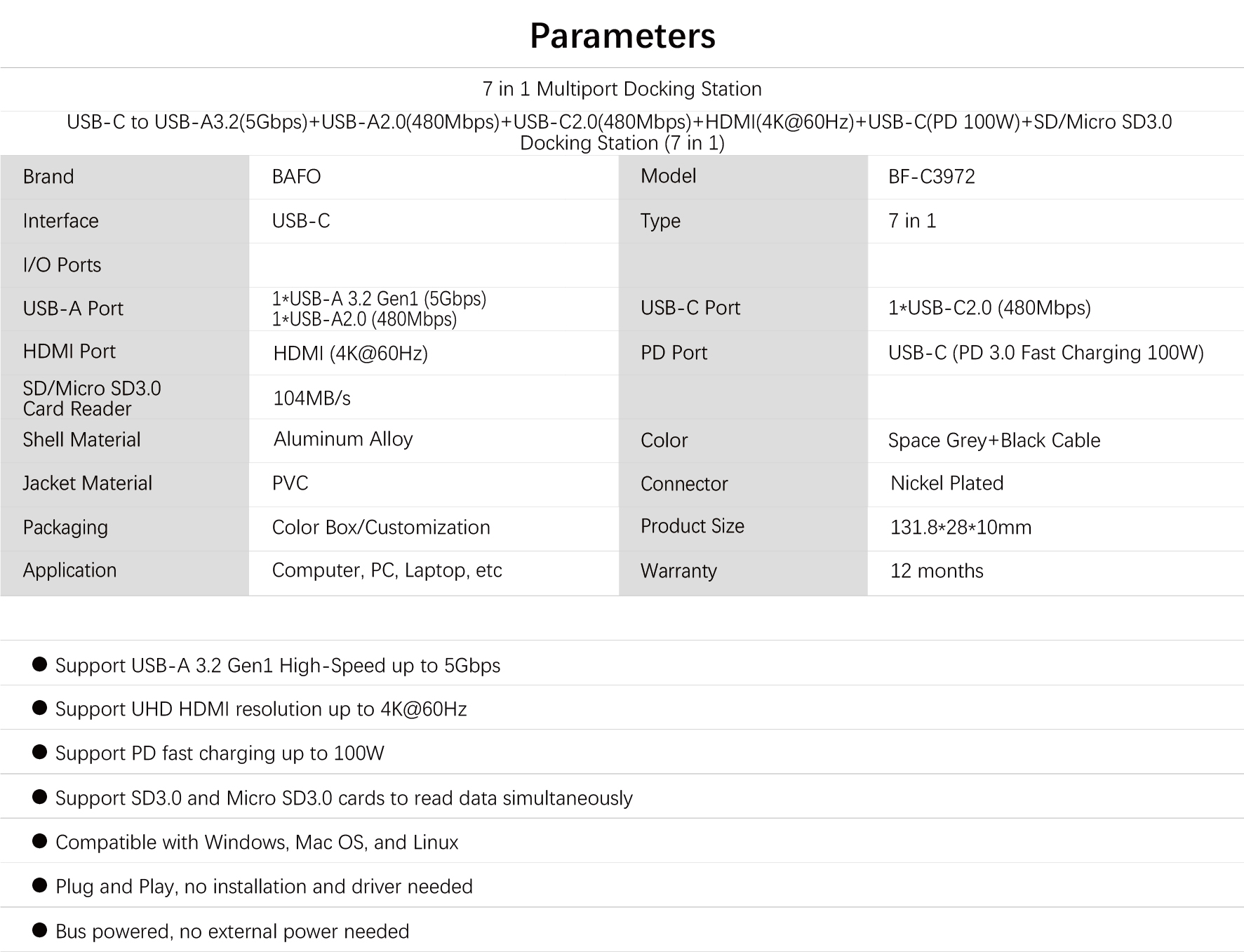Click bullet beside PD fast charging line
The width and height of the screenshot is (1244, 952).
click(x=40, y=752)
